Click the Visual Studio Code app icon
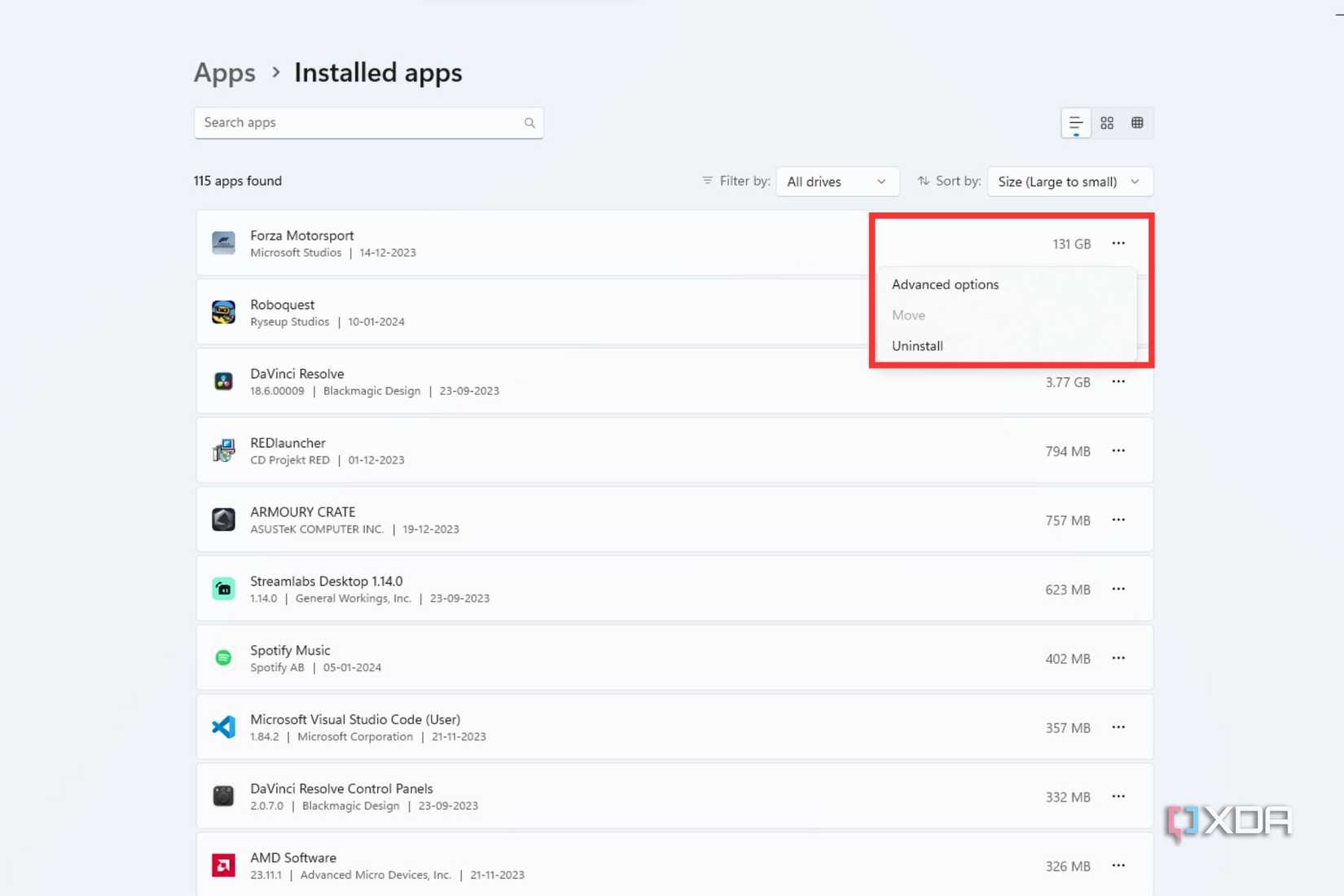Screen dimensions: 1344x896 point(223,727)
